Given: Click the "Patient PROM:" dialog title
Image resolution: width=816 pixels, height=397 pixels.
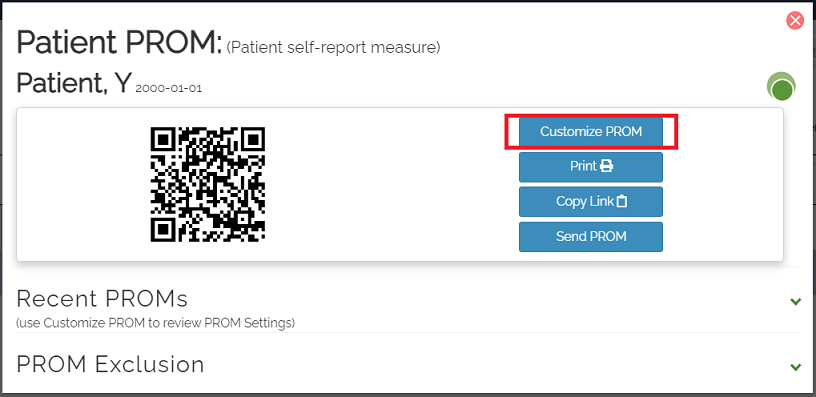Looking at the screenshot, I should [x=120, y=43].
